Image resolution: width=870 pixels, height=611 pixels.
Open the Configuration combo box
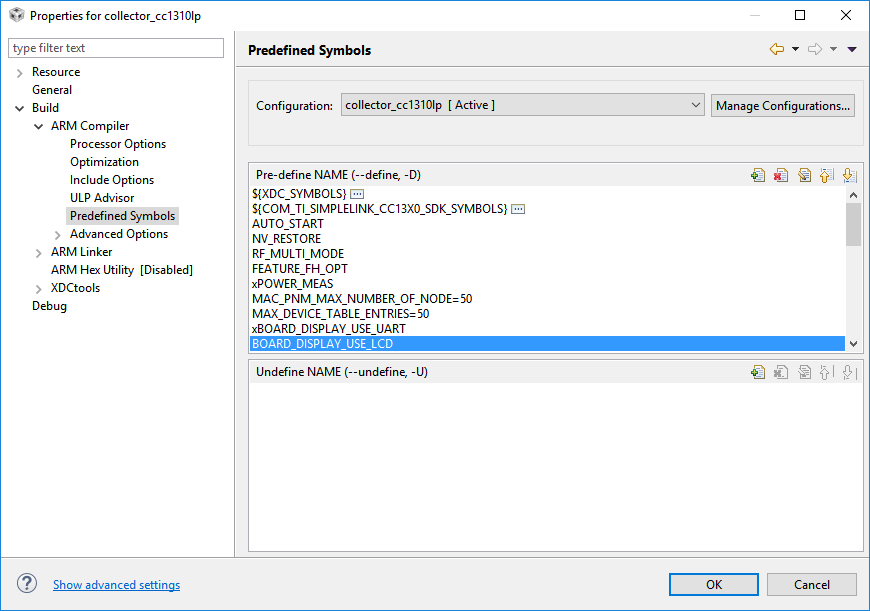[x=523, y=105]
